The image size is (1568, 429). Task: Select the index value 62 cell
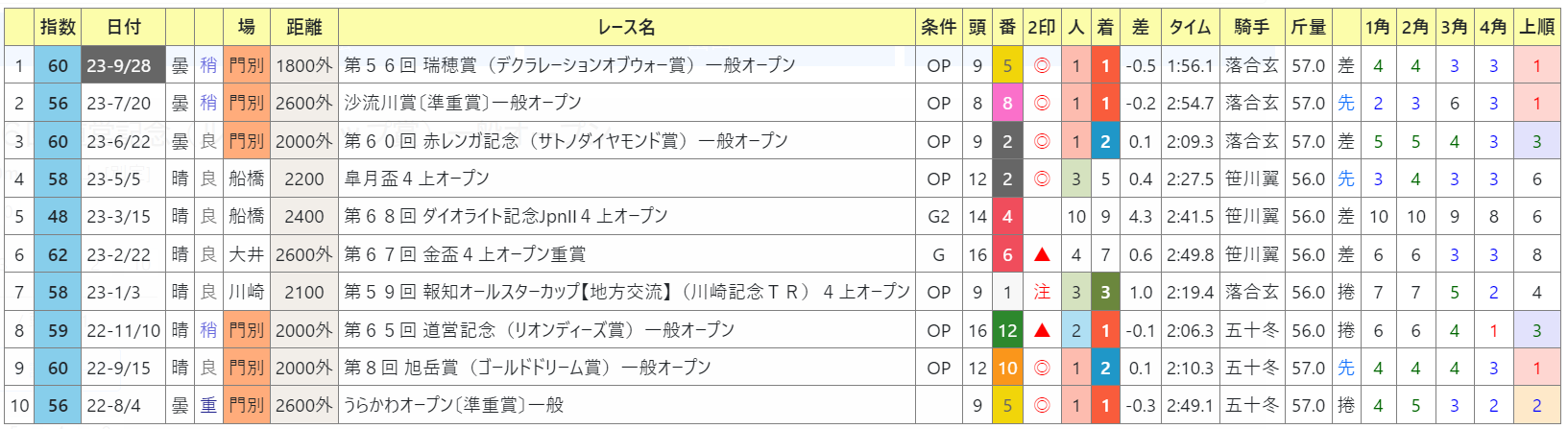58,254
